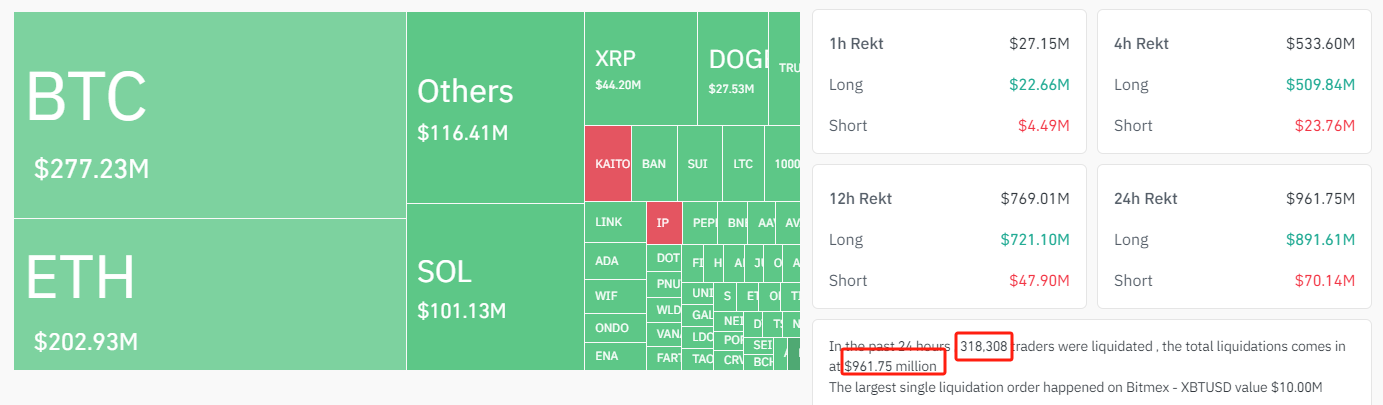Screen dimensions: 1383x405
Task: Click the LTC heatmap tile
Action: click(743, 164)
